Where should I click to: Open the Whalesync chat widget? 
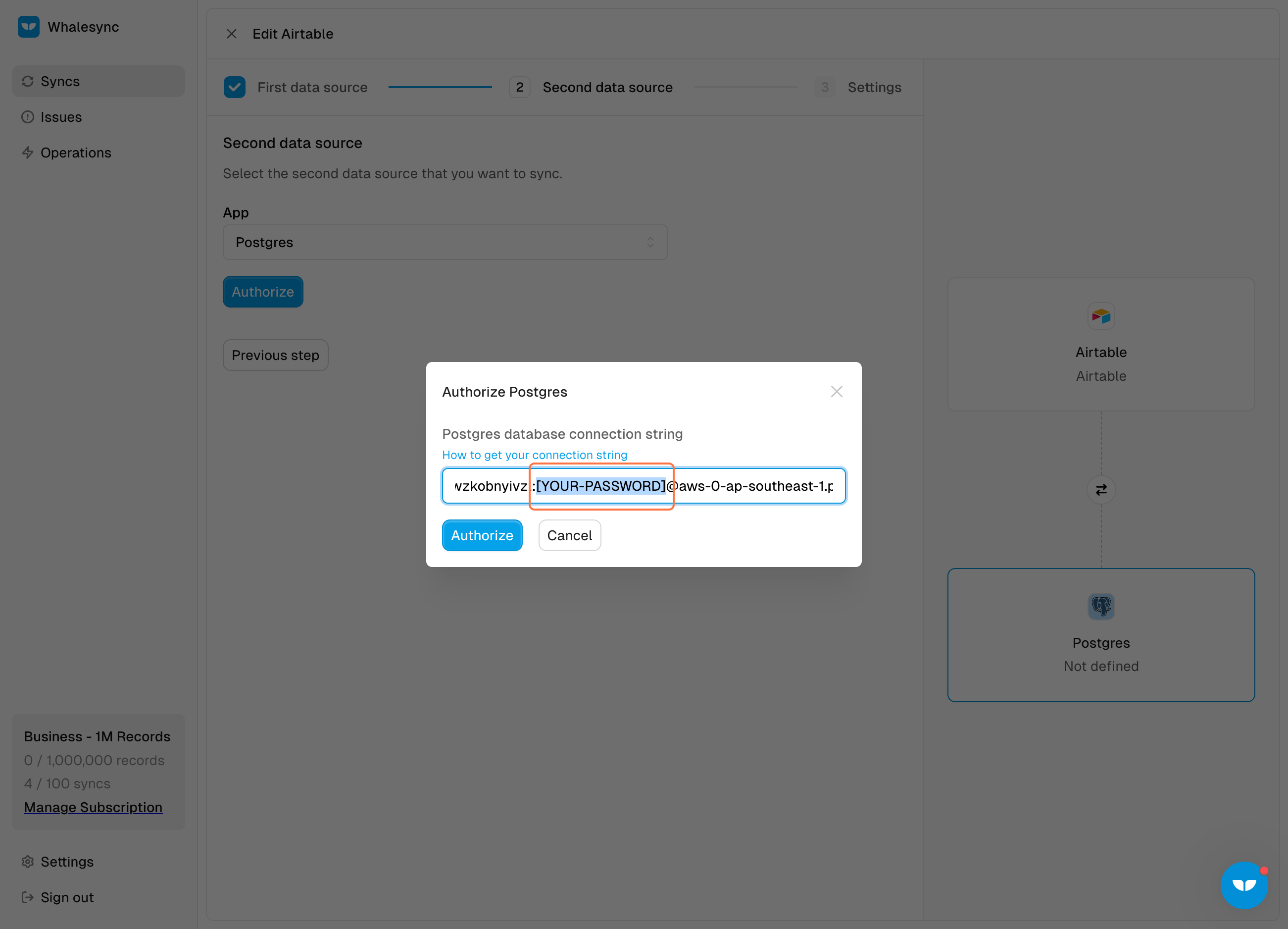[1244, 885]
